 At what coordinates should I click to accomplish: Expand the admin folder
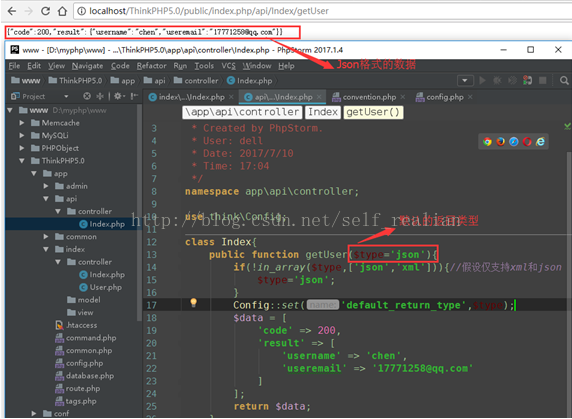[46, 186]
